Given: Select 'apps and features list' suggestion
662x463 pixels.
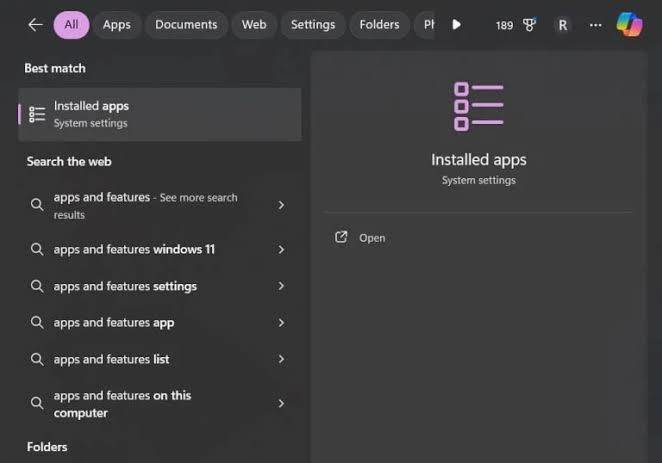Looking at the screenshot, I should 160,360.
